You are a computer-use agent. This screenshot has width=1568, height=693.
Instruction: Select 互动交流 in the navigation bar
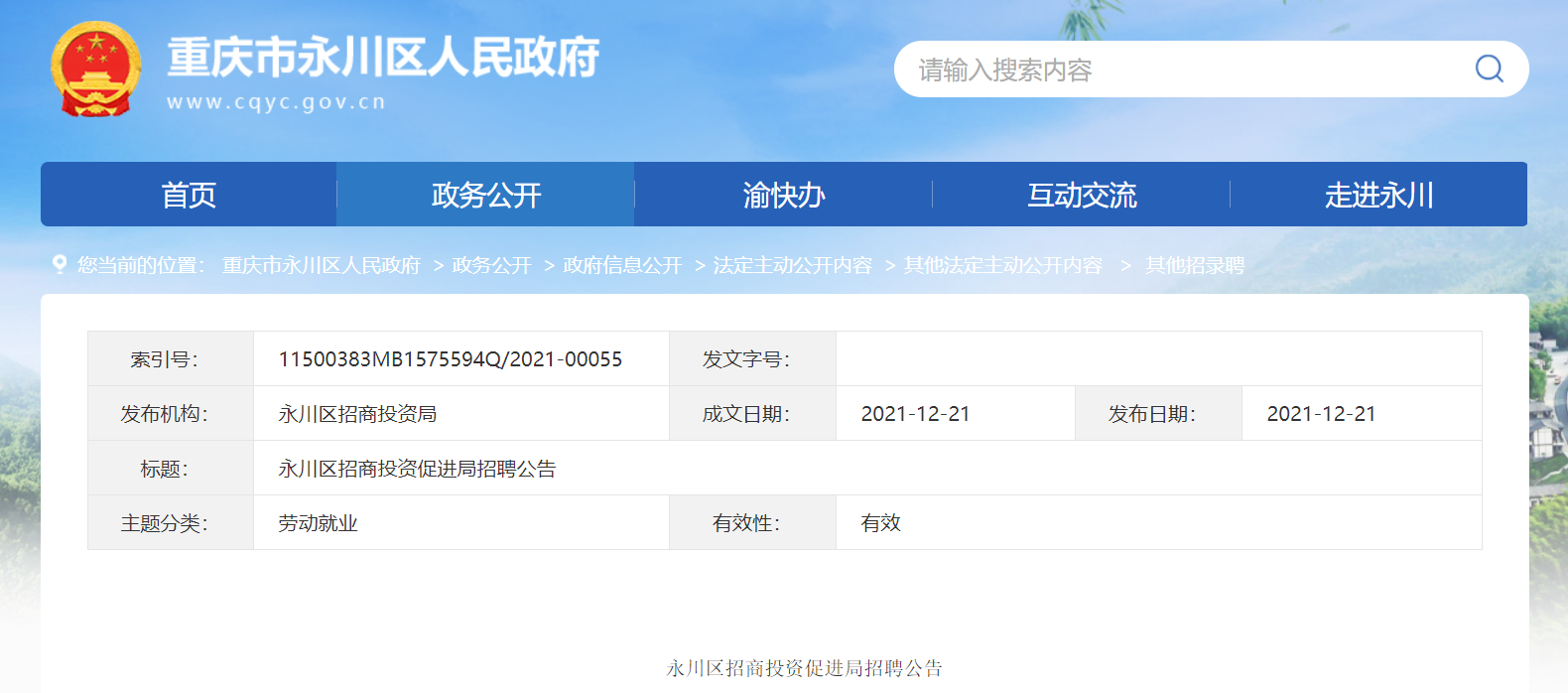(1081, 195)
